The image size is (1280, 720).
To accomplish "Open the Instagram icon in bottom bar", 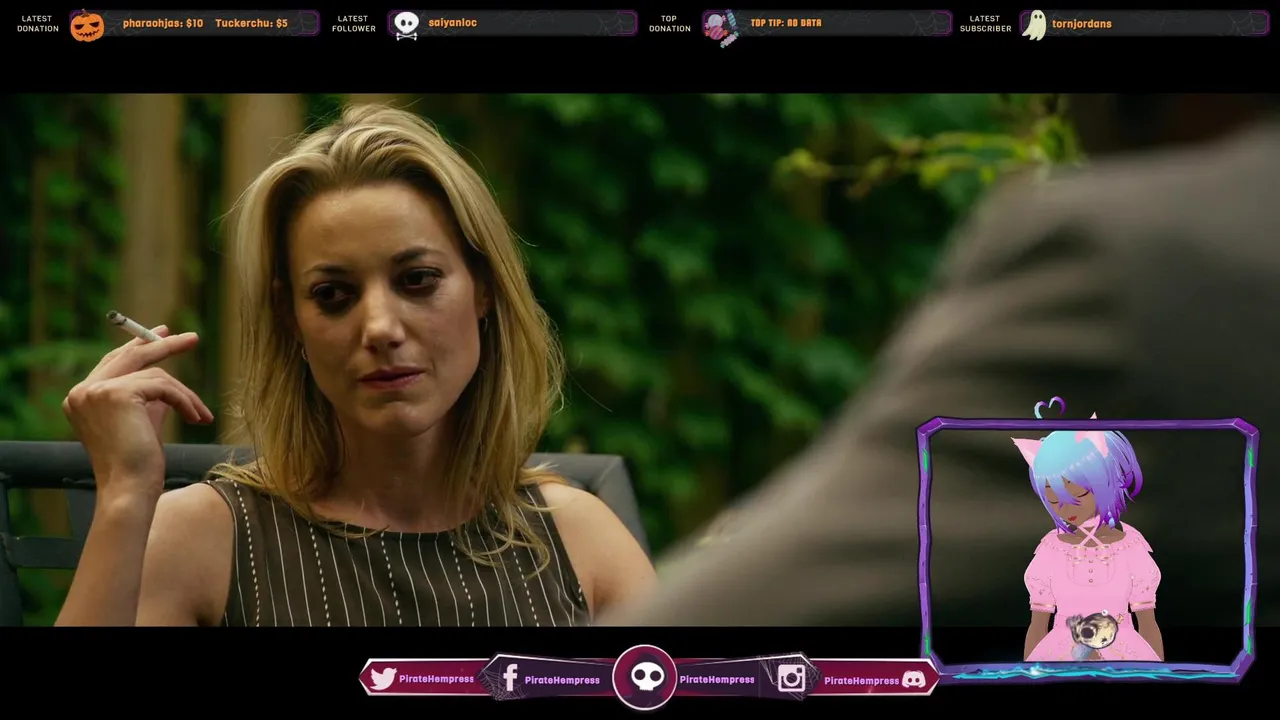I will (x=791, y=679).
